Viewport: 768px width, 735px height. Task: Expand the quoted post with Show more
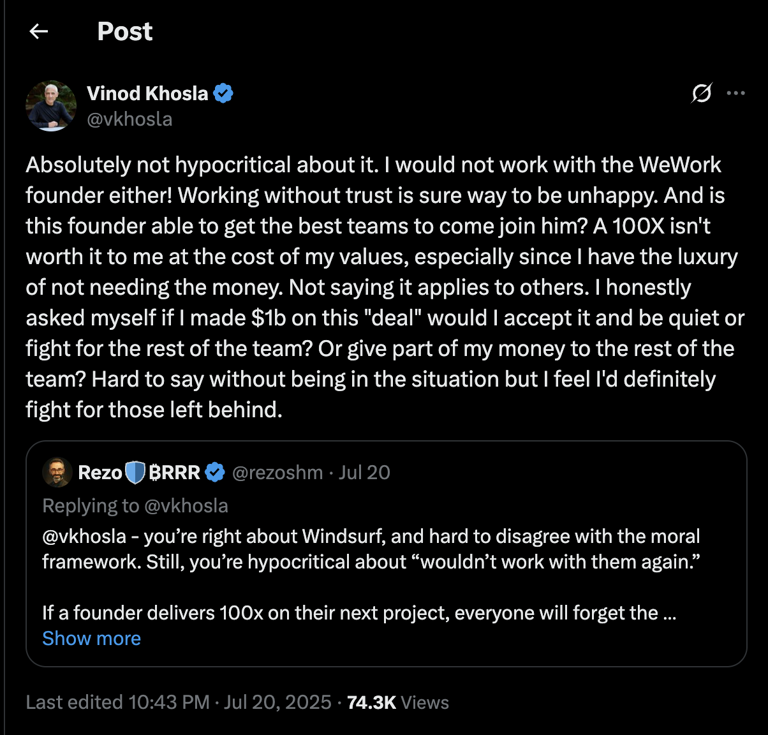(91, 638)
